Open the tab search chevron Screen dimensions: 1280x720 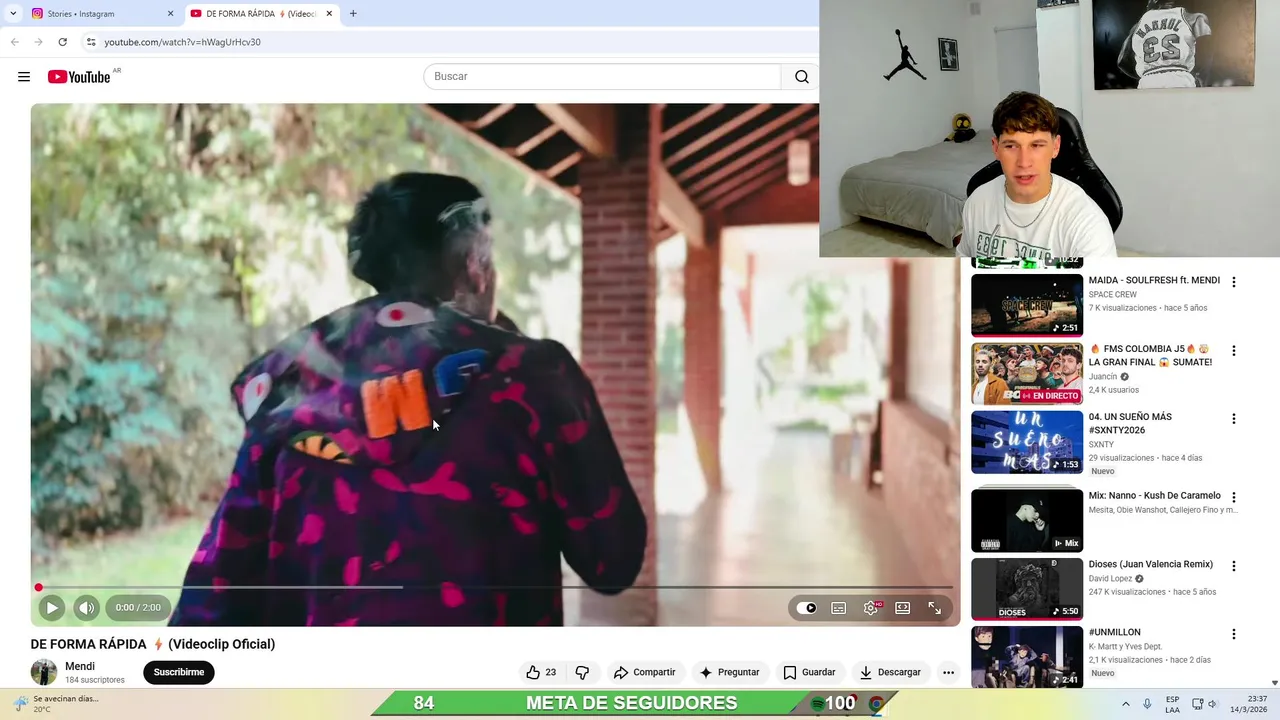click(13, 14)
